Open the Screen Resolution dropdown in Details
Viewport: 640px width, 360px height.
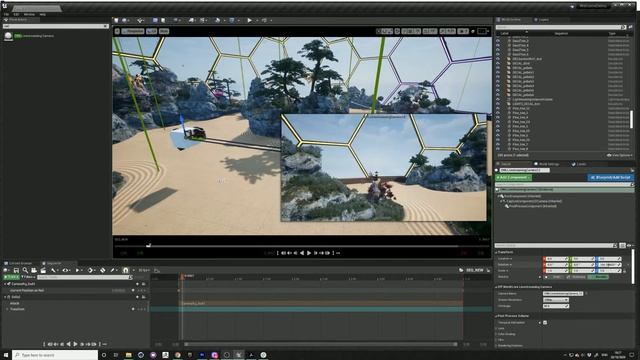[556, 300]
